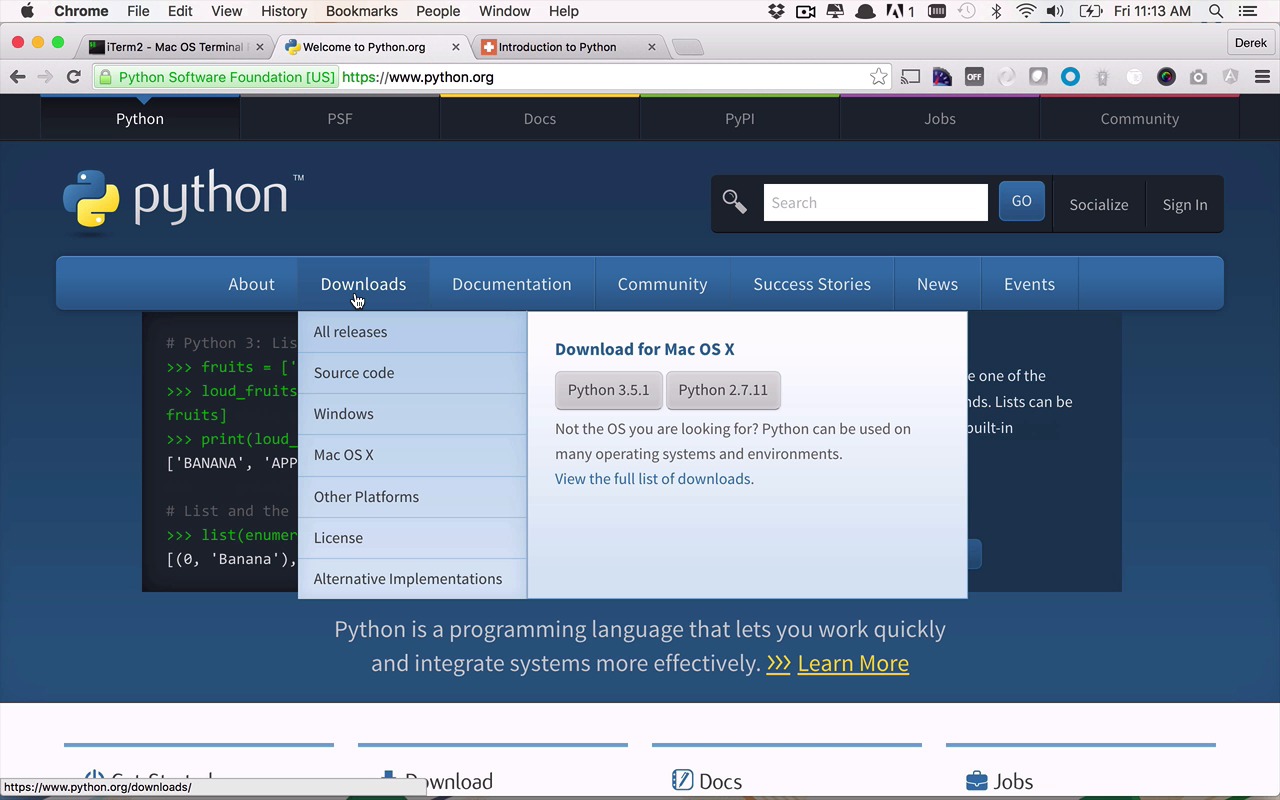The width and height of the screenshot is (1280, 800).
Task: Open the Chrome File menu
Action: pos(138,11)
